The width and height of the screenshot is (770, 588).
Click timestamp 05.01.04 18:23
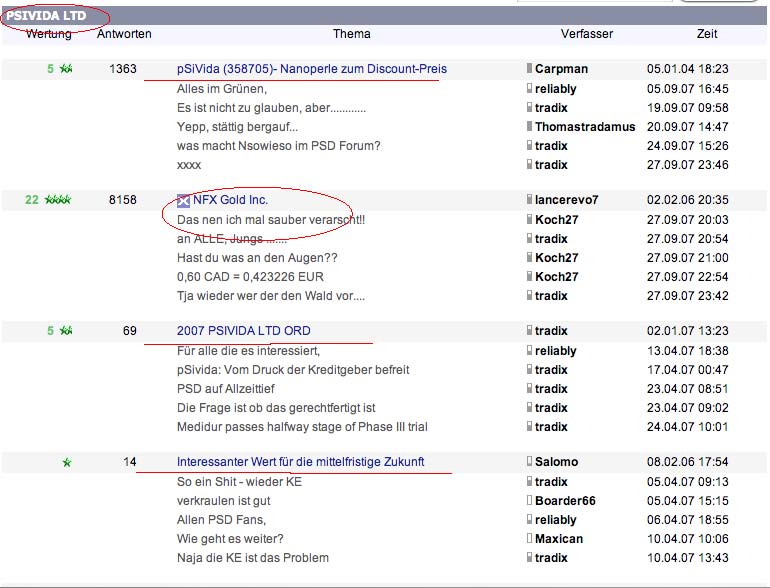pyautogui.click(x=688, y=69)
